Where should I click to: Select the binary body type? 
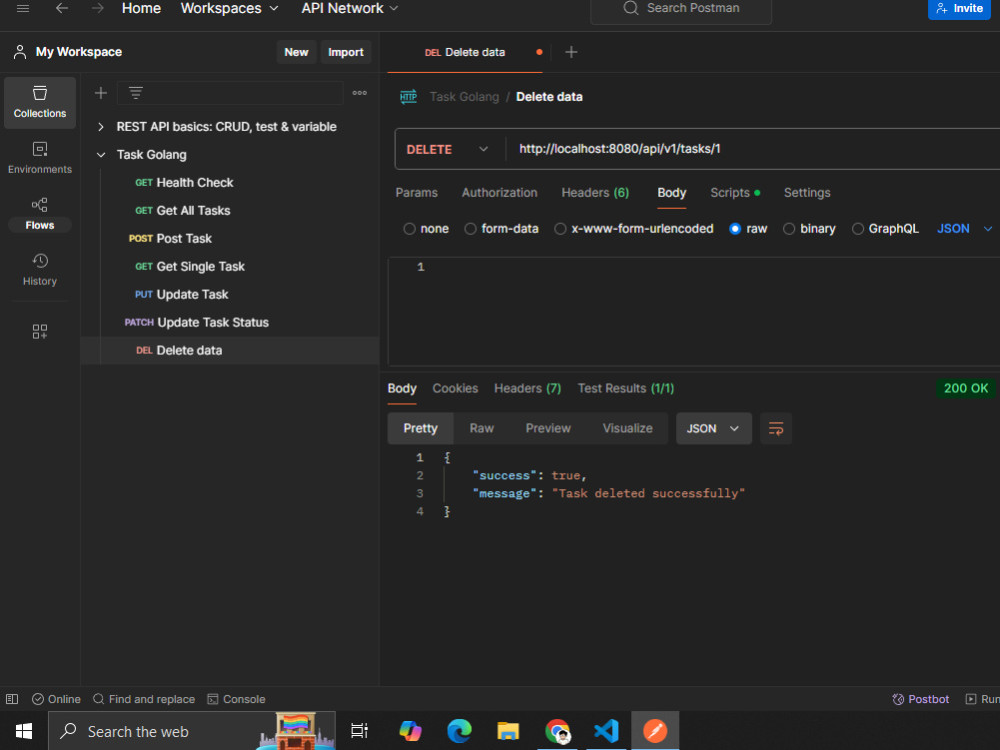pos(790,229)
